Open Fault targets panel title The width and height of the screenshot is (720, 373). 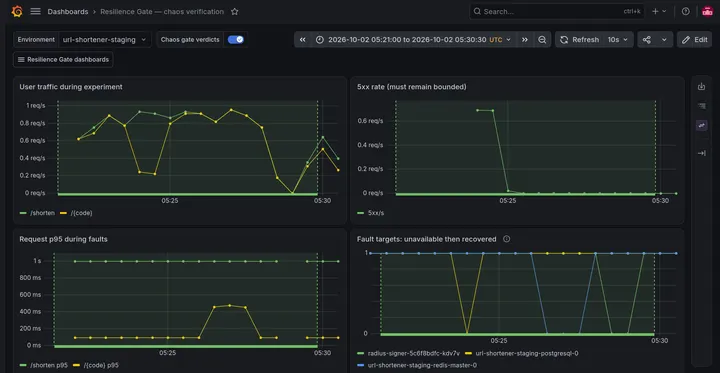point(427,239)
